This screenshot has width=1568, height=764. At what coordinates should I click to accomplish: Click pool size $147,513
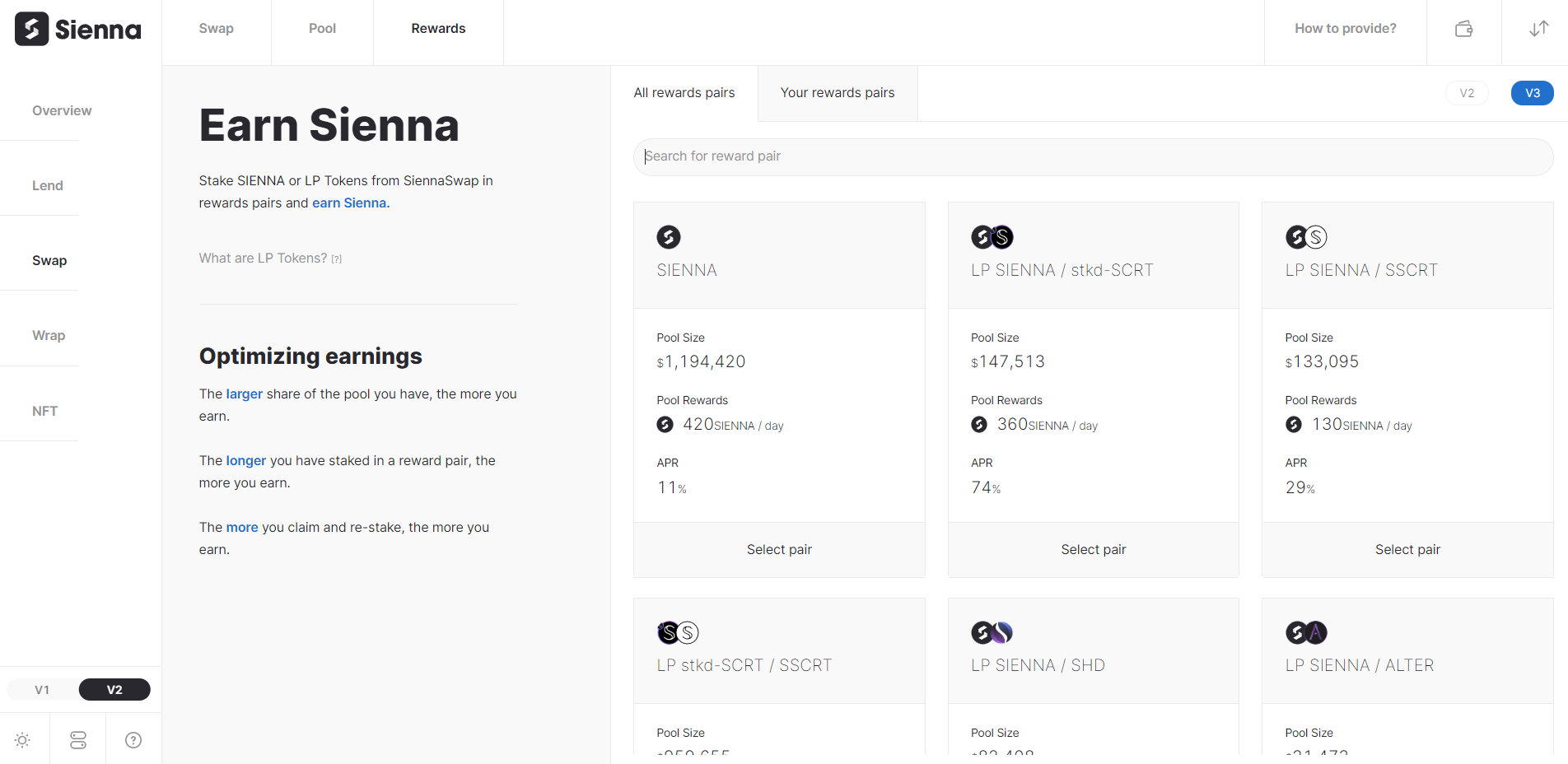click(1008, 361)
